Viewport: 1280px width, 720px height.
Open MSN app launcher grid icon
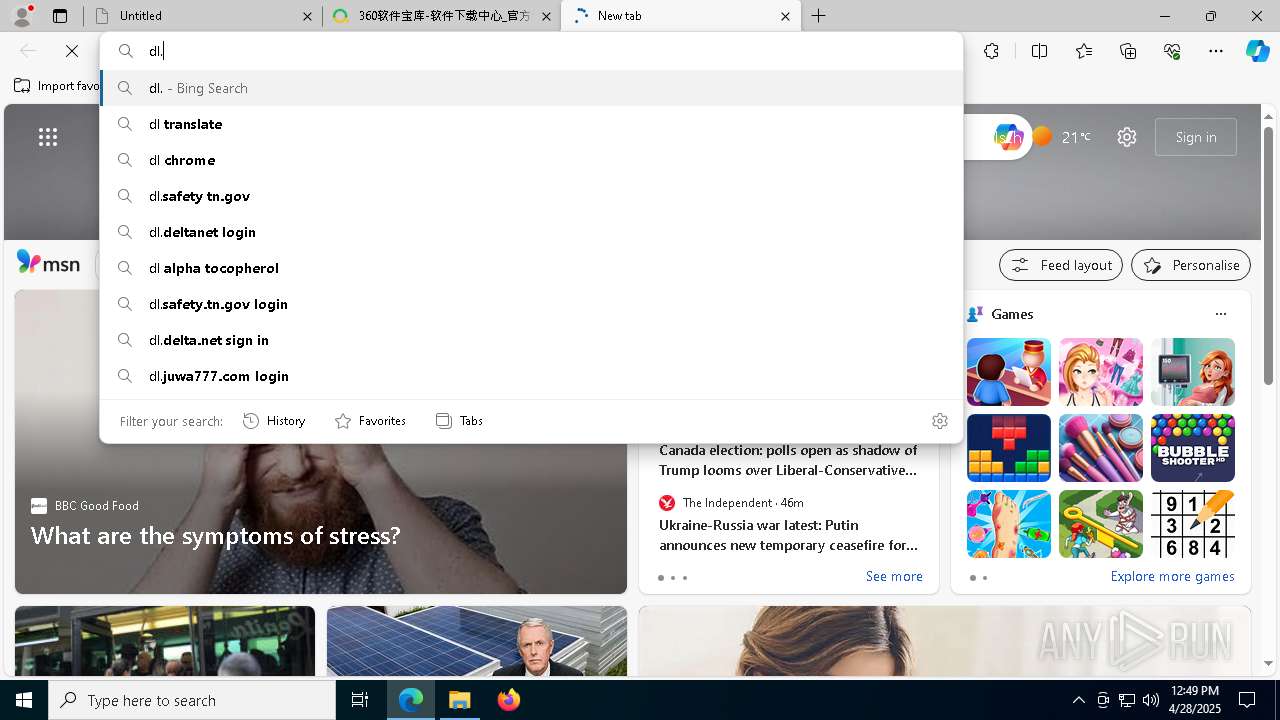[x=48, y=137]
